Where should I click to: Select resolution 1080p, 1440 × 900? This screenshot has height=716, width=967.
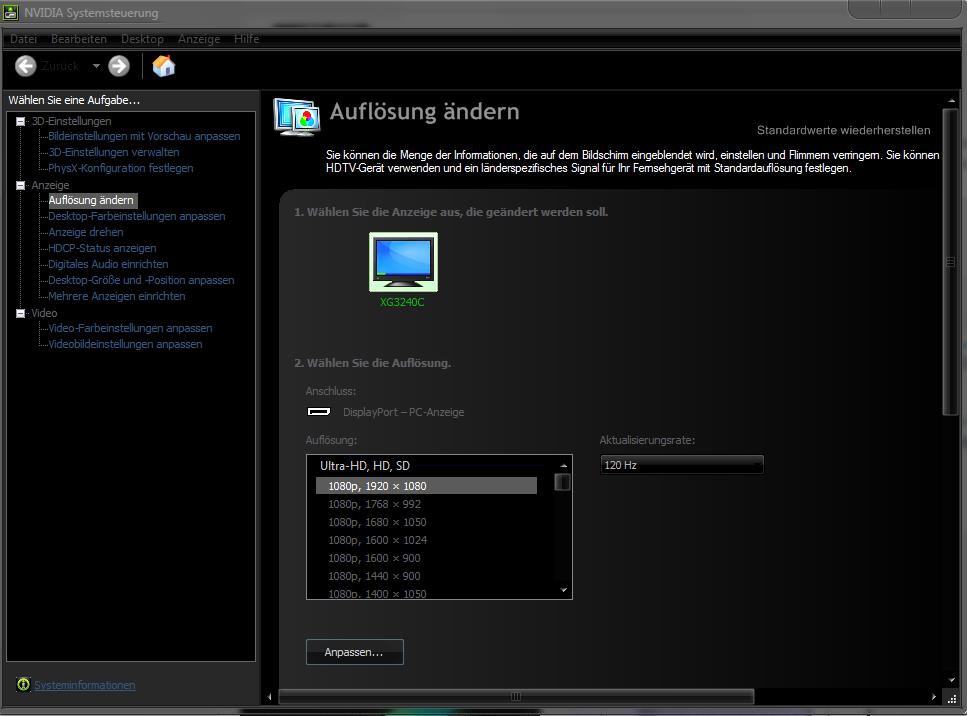pyautogui.click(x=426, y=575)
